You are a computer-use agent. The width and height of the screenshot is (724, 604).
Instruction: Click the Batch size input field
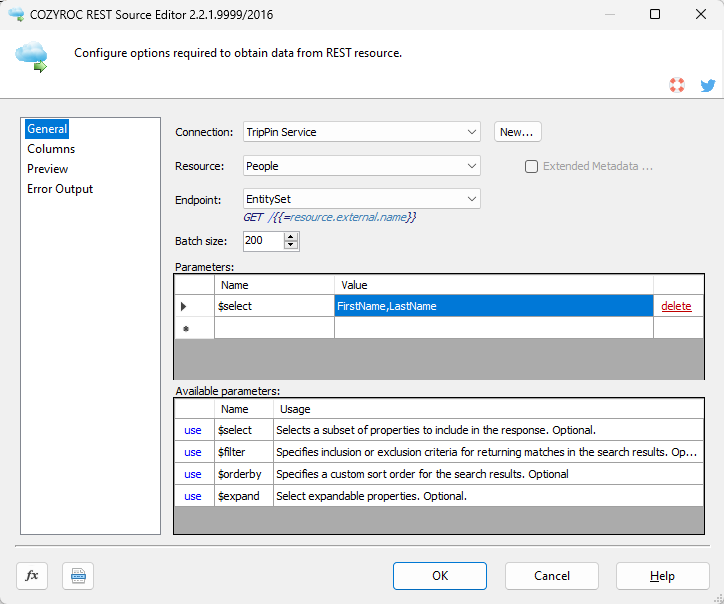[x=264, y=241]
